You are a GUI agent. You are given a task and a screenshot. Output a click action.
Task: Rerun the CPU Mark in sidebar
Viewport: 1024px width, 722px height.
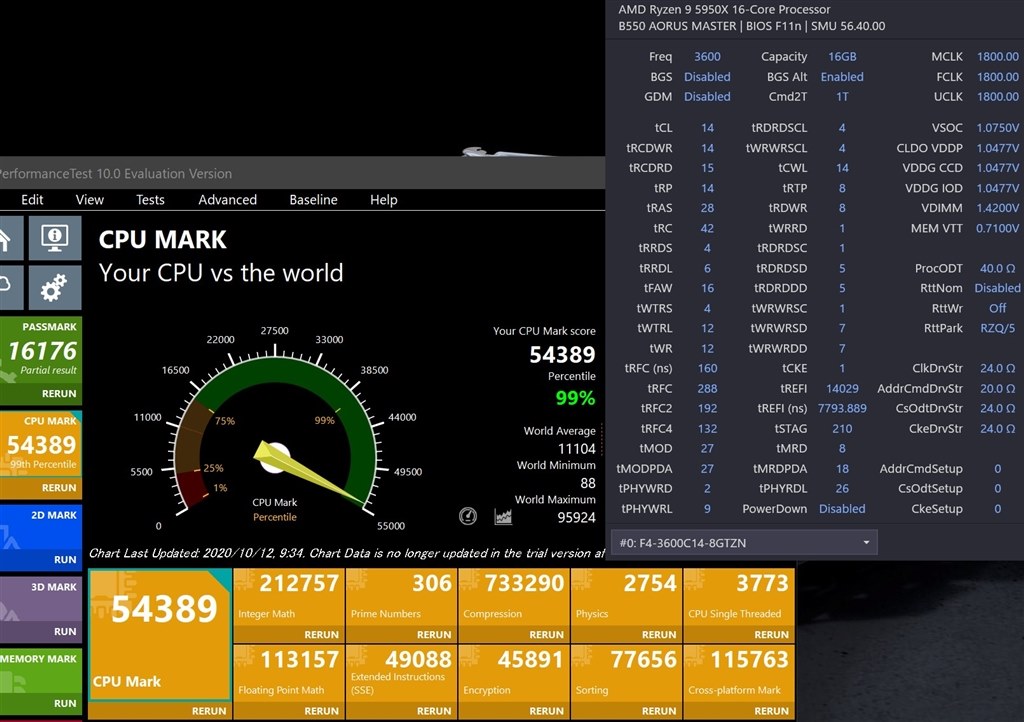point(59,488)
